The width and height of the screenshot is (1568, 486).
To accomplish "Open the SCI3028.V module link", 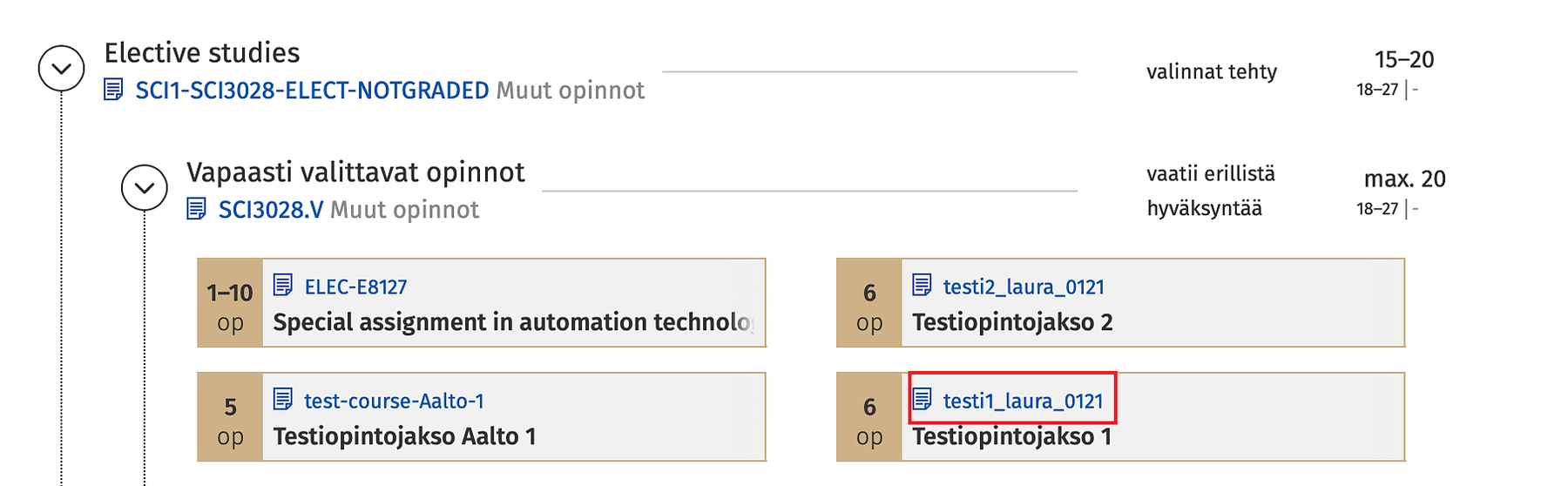I will coord(270,210).
